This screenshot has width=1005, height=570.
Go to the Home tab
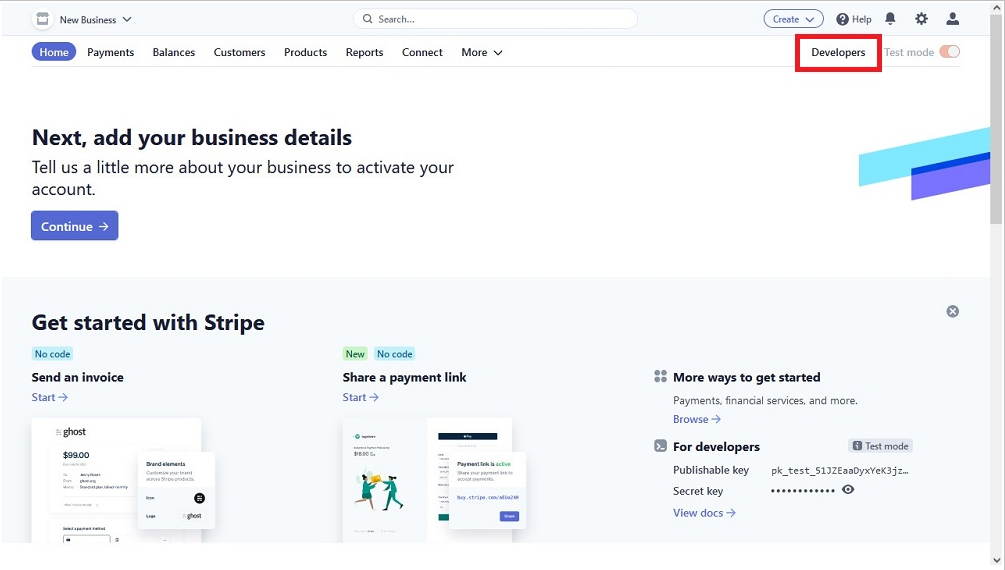pyautogui.click(x=54, y=52)
